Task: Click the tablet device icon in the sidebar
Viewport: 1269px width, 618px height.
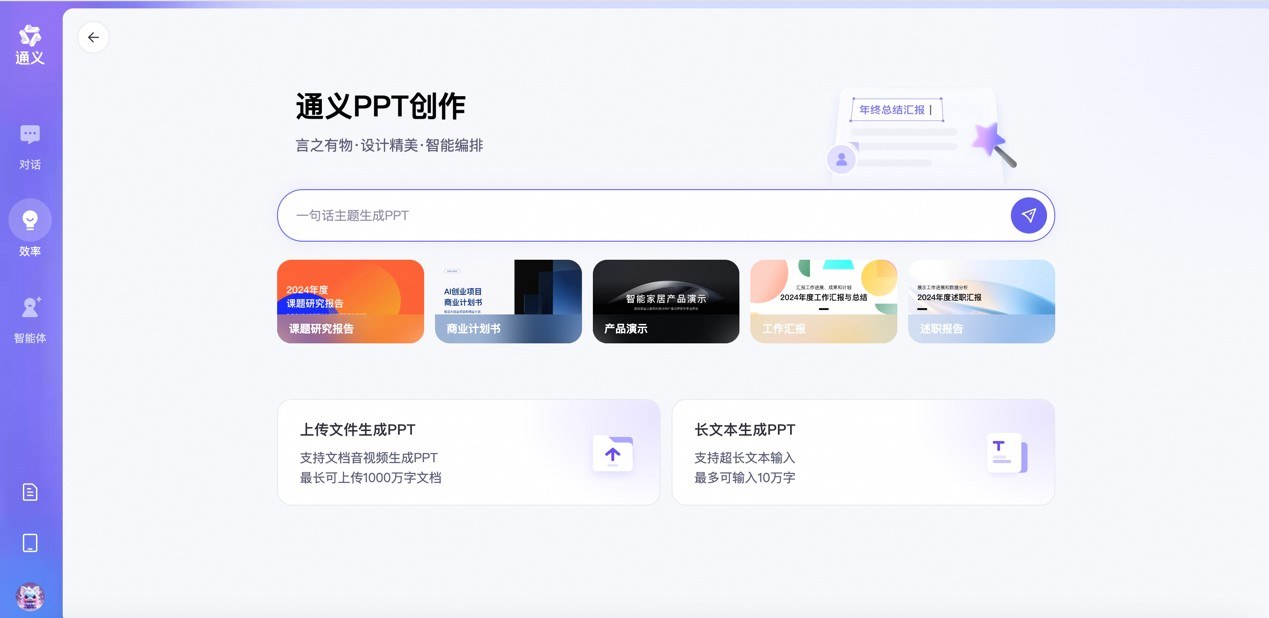Action: pyautogui.click(x=30, y=543)
